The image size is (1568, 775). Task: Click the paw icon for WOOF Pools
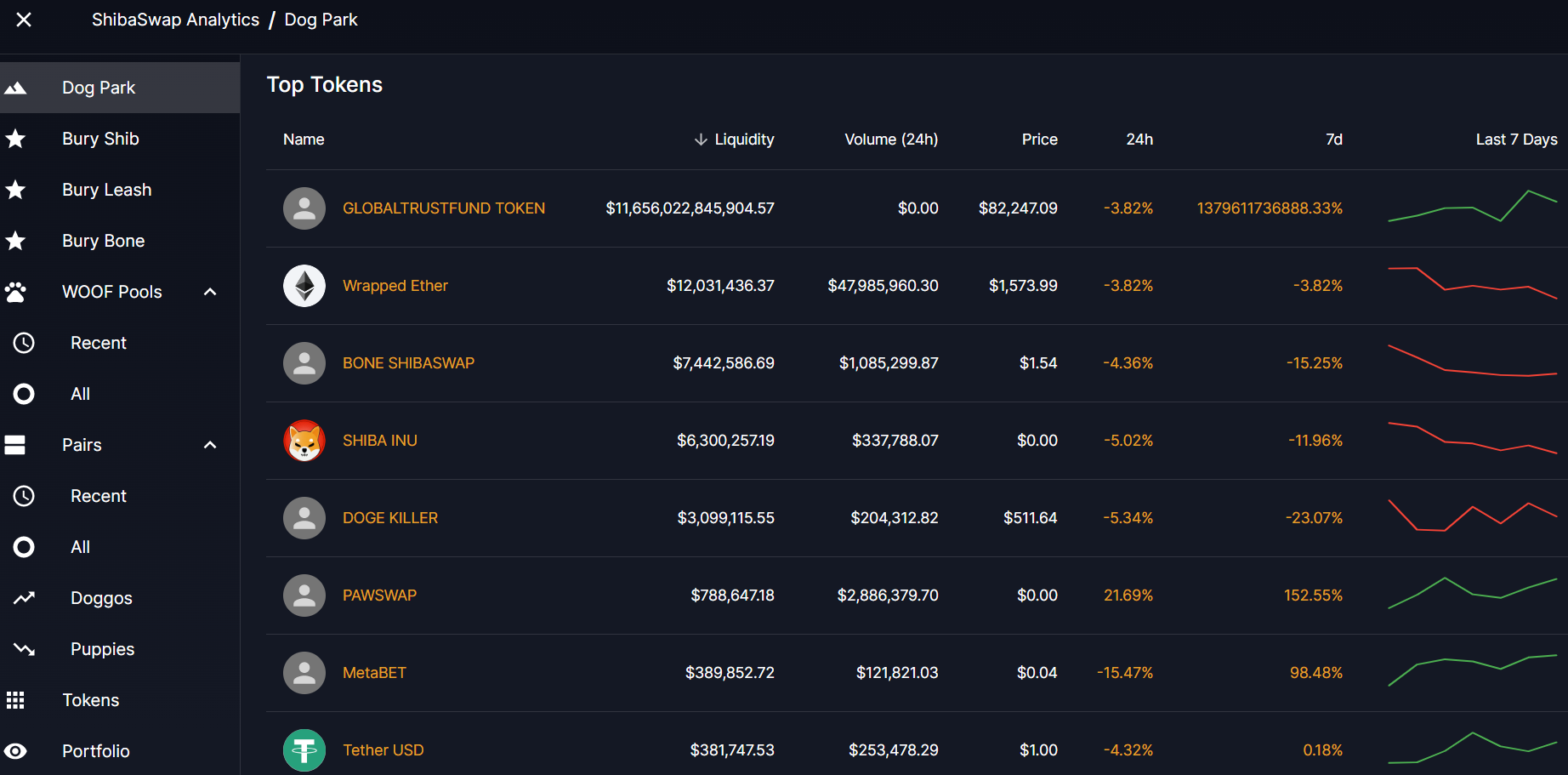pyautogui.click(x=15, y=292)
